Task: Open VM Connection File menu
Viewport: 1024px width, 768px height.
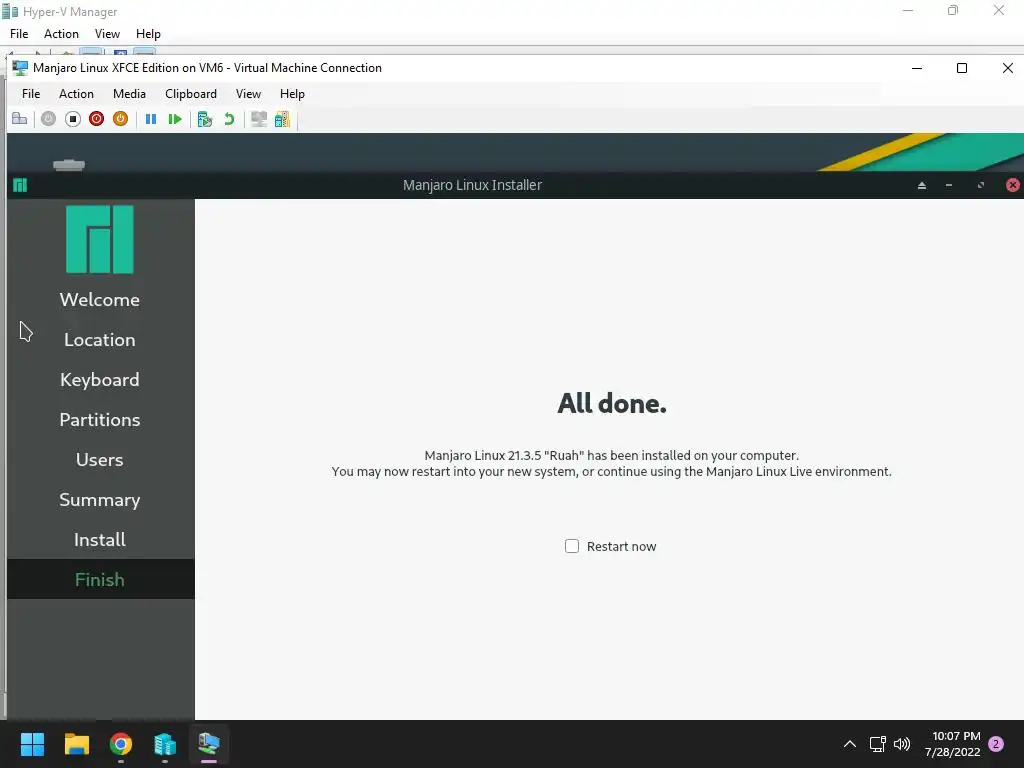Action: point(31,94)
